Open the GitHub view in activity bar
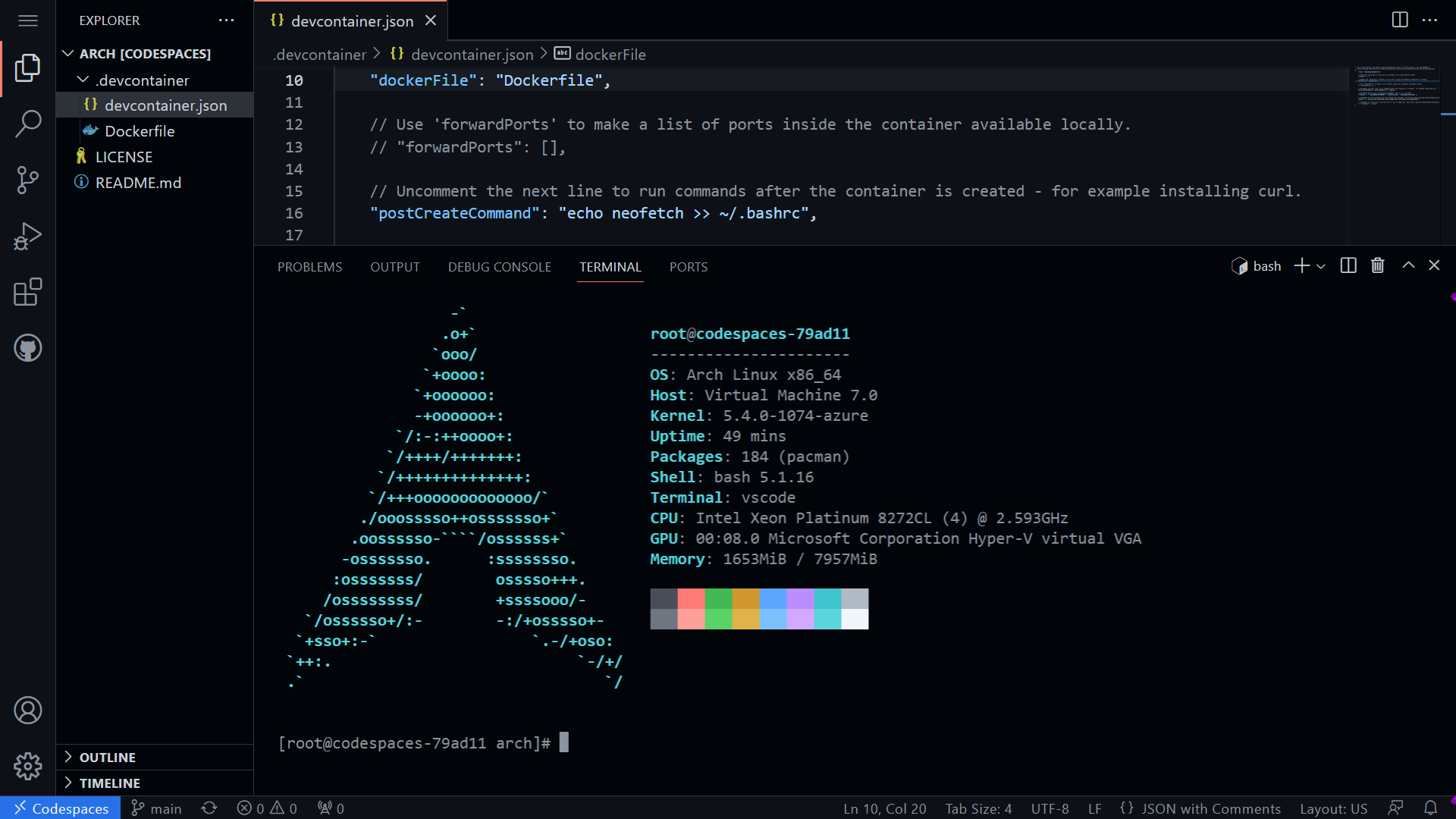Viewport: 1456px width, 819px height. pyautogui.click(x=28, y=348)
